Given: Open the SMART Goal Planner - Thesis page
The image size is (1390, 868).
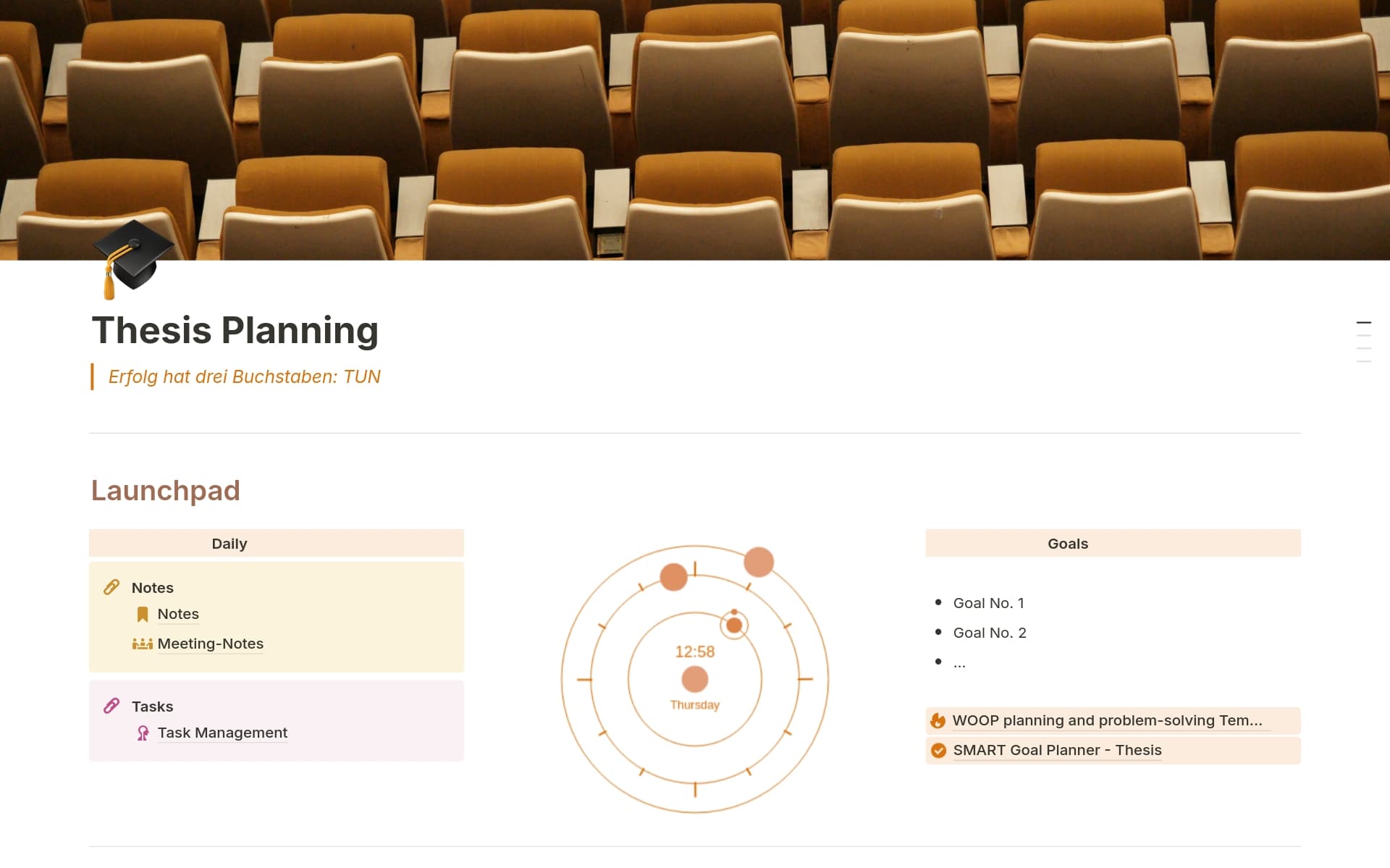Looking at the screenshot, I should pos(1057,750).
